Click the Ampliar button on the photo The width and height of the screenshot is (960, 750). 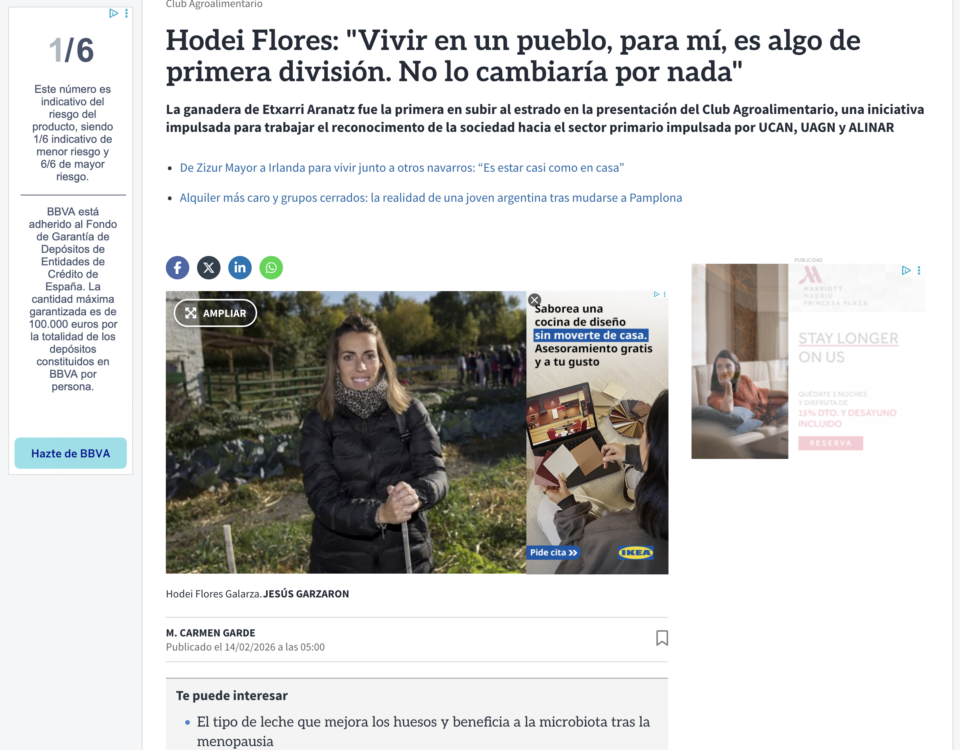pos(216,313)
